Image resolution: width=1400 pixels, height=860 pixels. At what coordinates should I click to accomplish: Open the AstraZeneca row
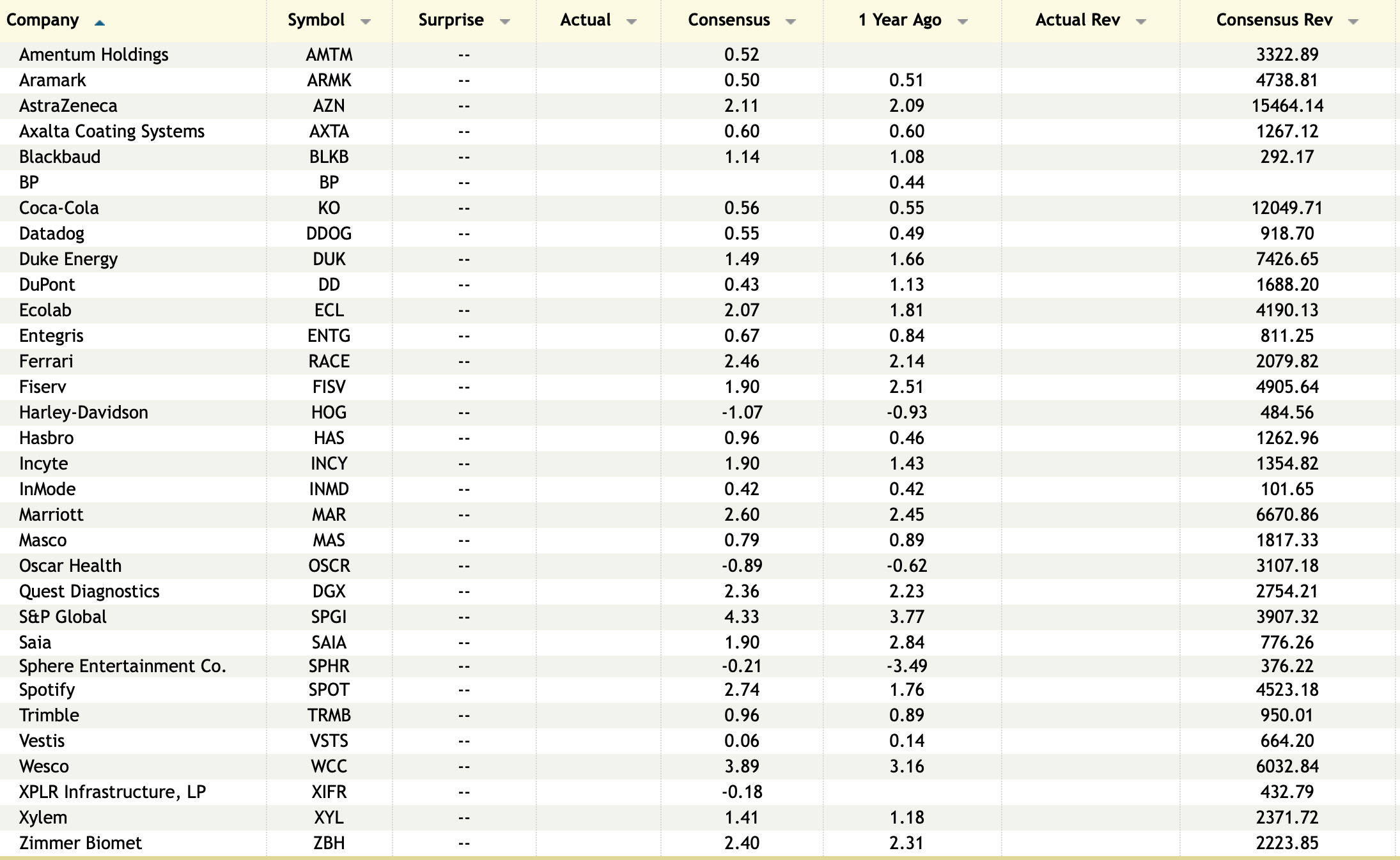click(x=68, y=106)
